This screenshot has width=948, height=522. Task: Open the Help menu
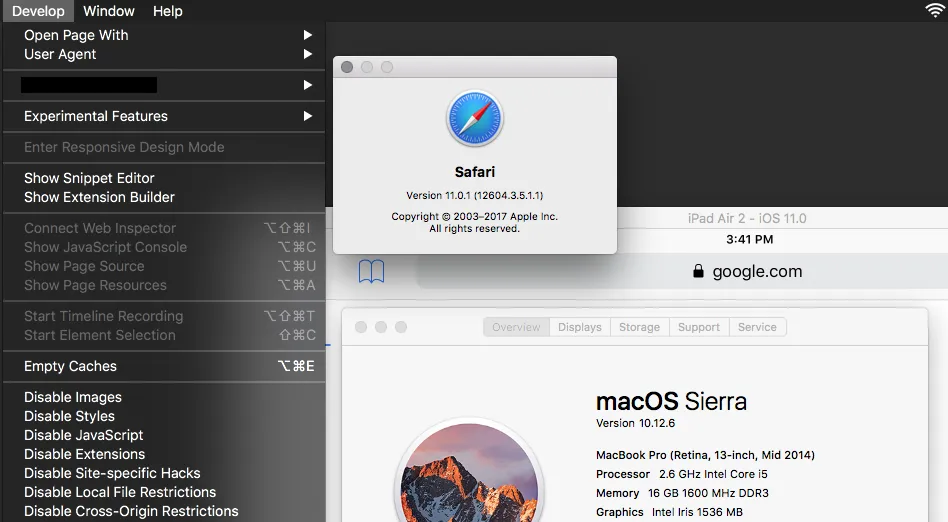point(167,11)
